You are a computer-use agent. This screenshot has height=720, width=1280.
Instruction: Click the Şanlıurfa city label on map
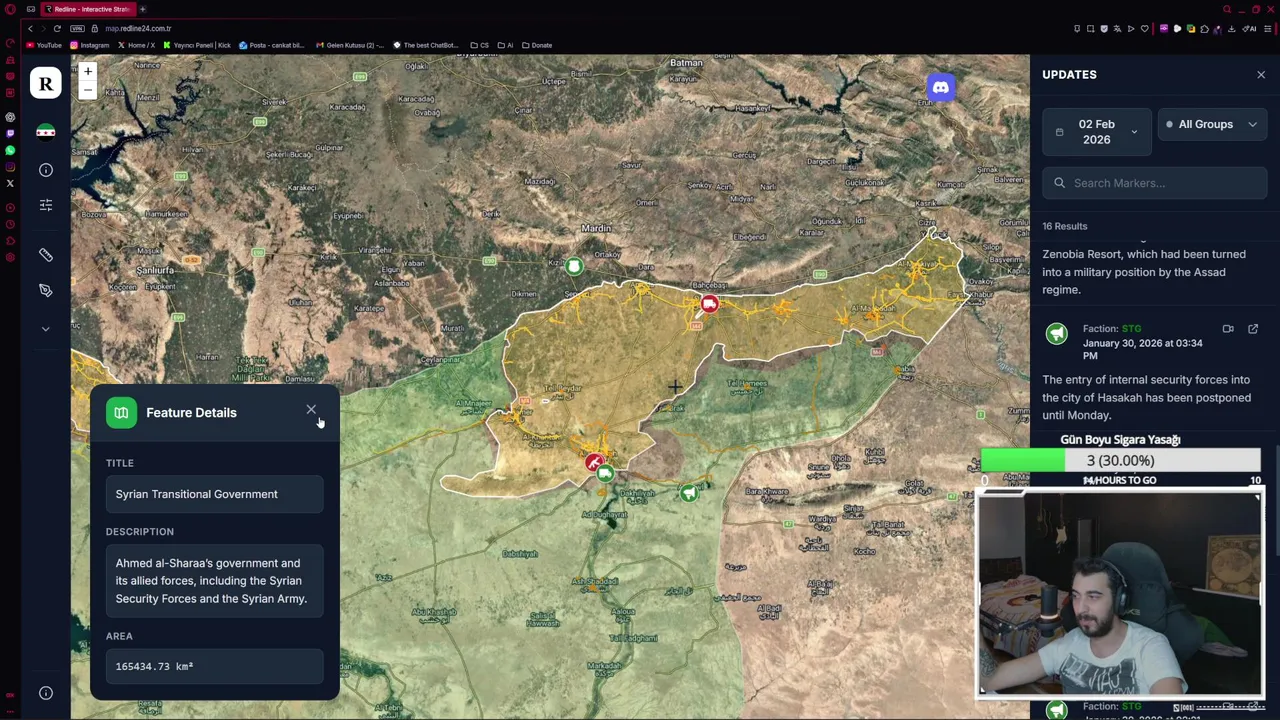156,271
